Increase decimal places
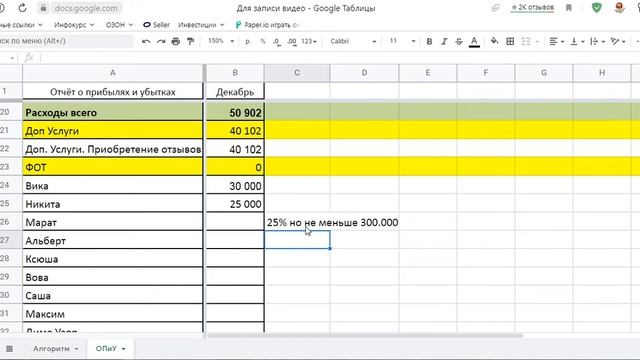The width and height of the screenshot is (640, 360). [x=292, y=41]
